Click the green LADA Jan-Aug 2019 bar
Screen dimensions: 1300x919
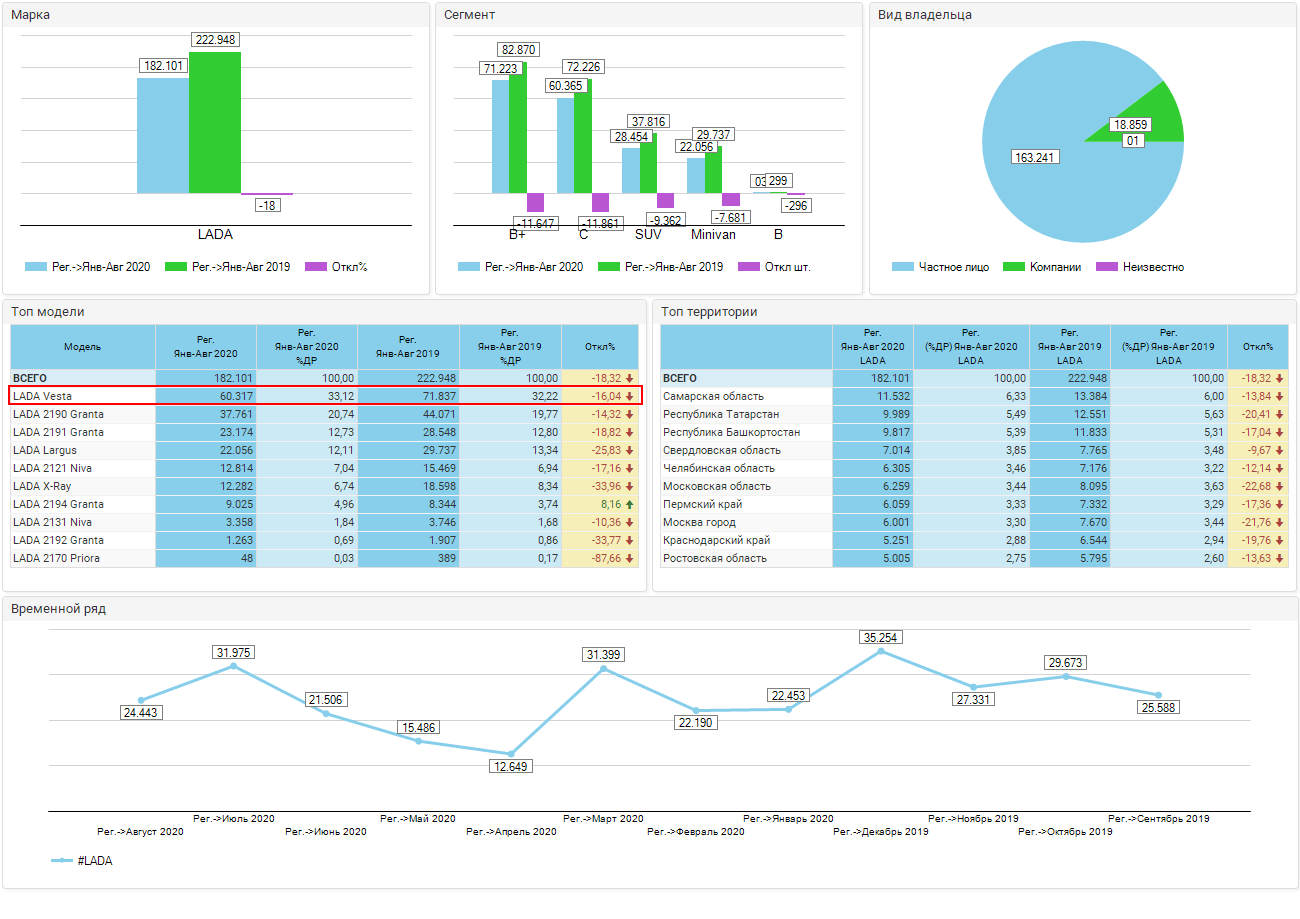[x=215, y=122]
